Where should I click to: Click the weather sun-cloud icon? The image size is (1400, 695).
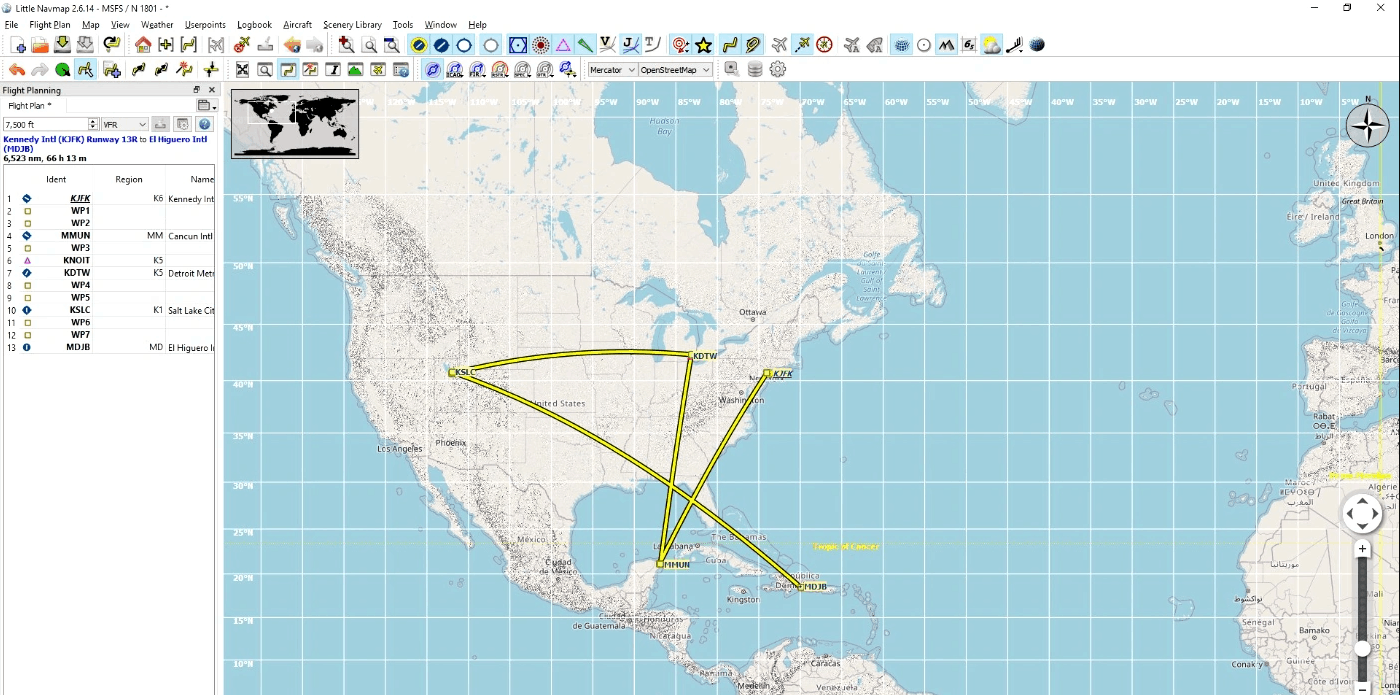(x=991, y=45)
